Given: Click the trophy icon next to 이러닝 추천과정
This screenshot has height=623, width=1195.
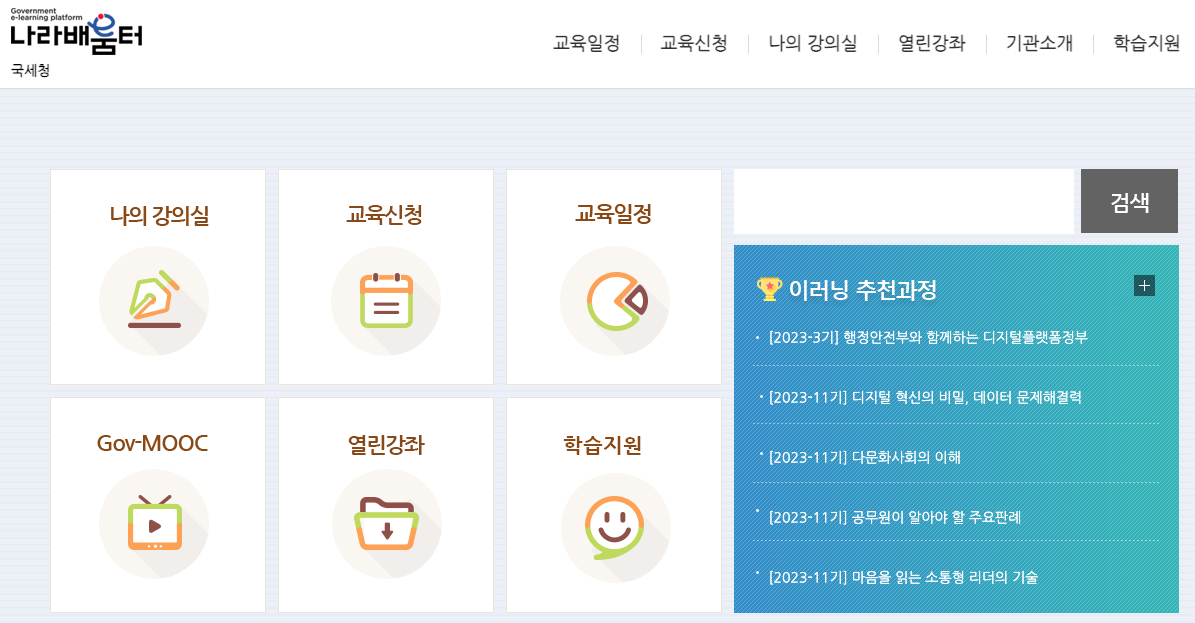Looking at the screenshot, I should coord(766,287).
